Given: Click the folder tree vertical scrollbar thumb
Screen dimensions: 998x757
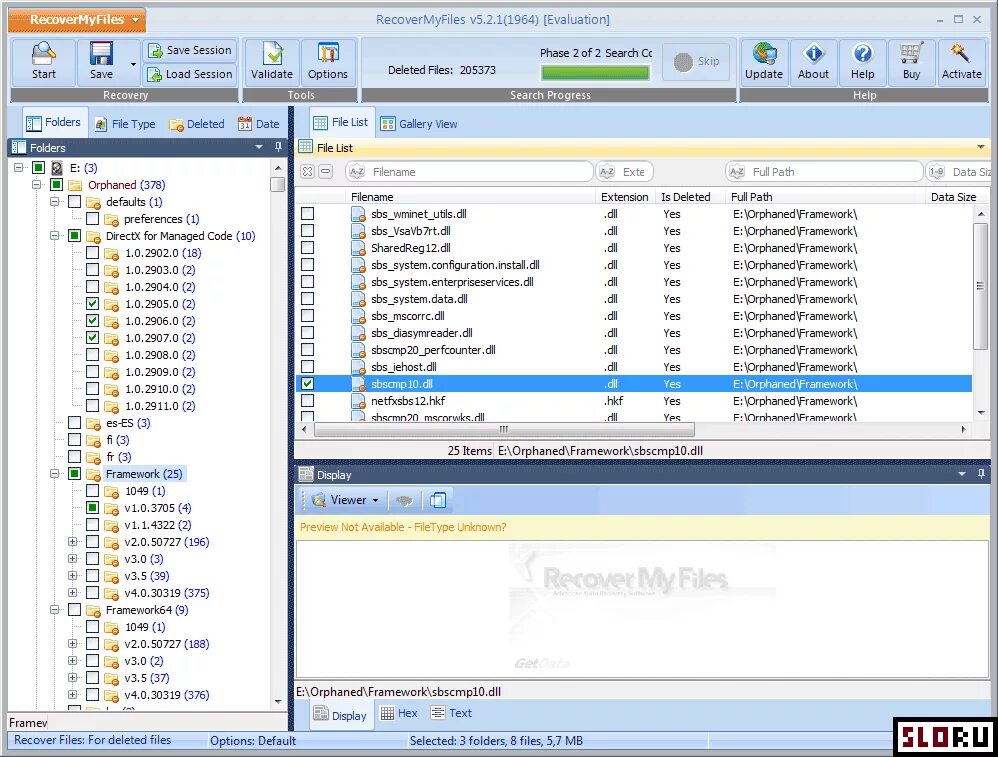Looking at the screenshot, I should pyautogui.click(x=277, y=184).
